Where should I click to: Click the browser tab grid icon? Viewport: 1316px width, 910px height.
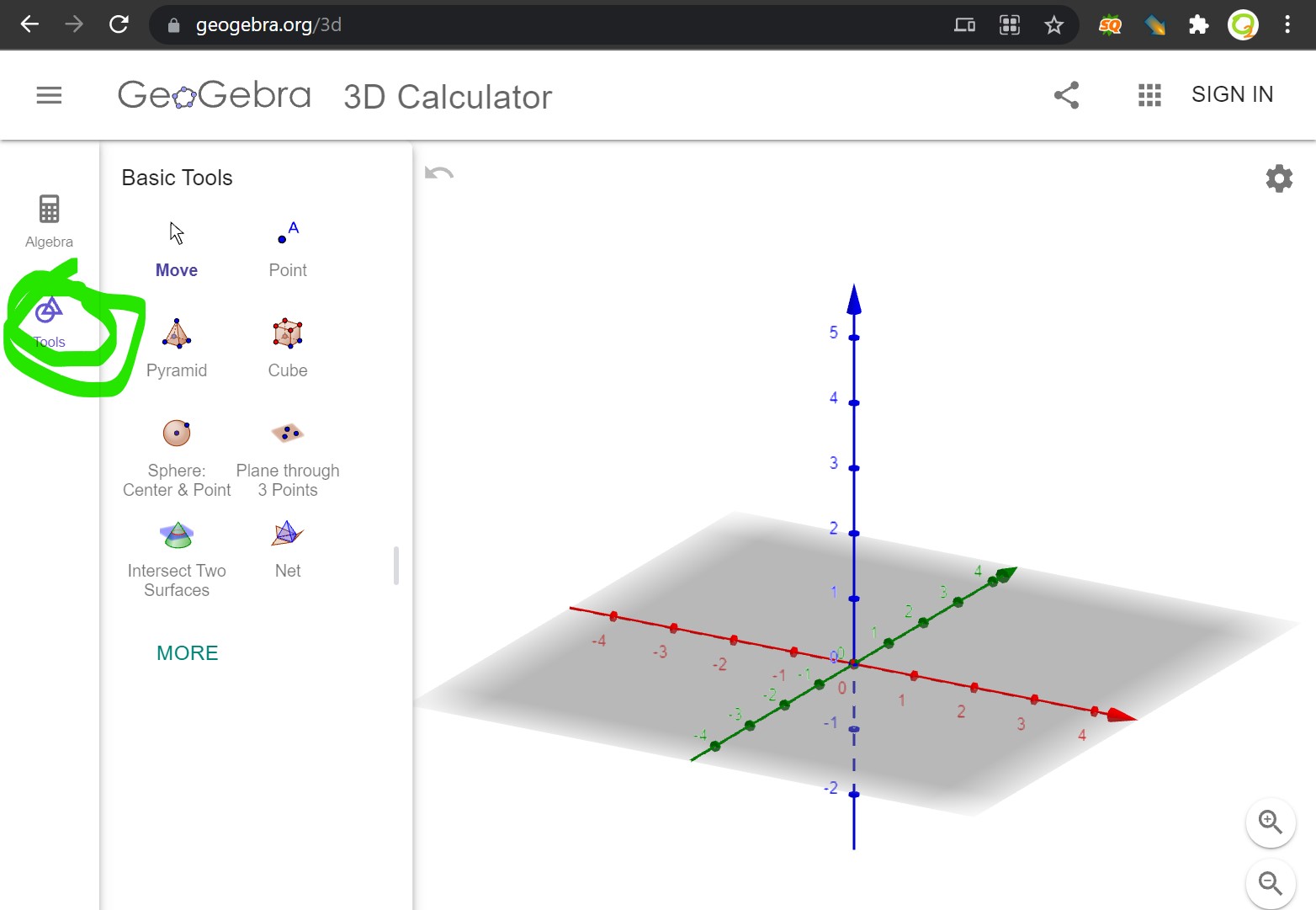(1010, 25)
